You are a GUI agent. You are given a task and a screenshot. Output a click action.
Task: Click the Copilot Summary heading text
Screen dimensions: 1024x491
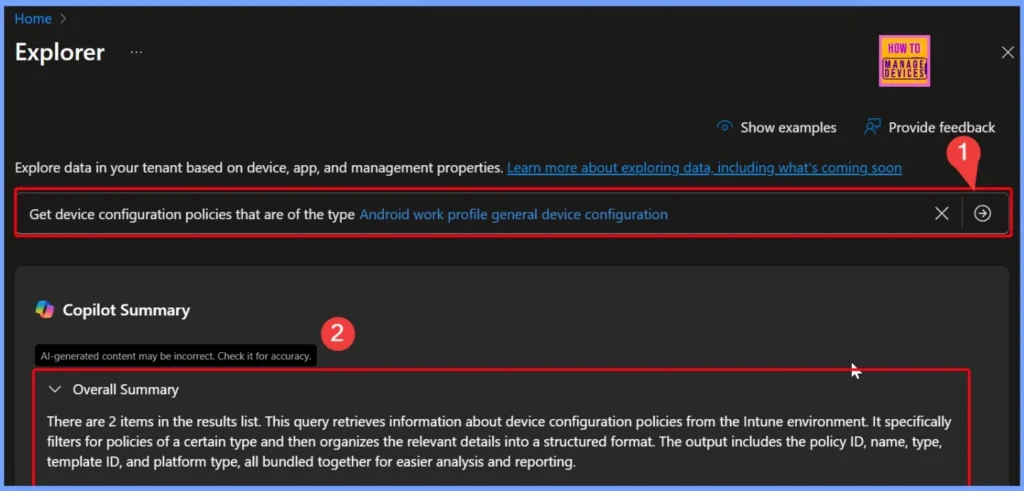[x=126, y=310]
